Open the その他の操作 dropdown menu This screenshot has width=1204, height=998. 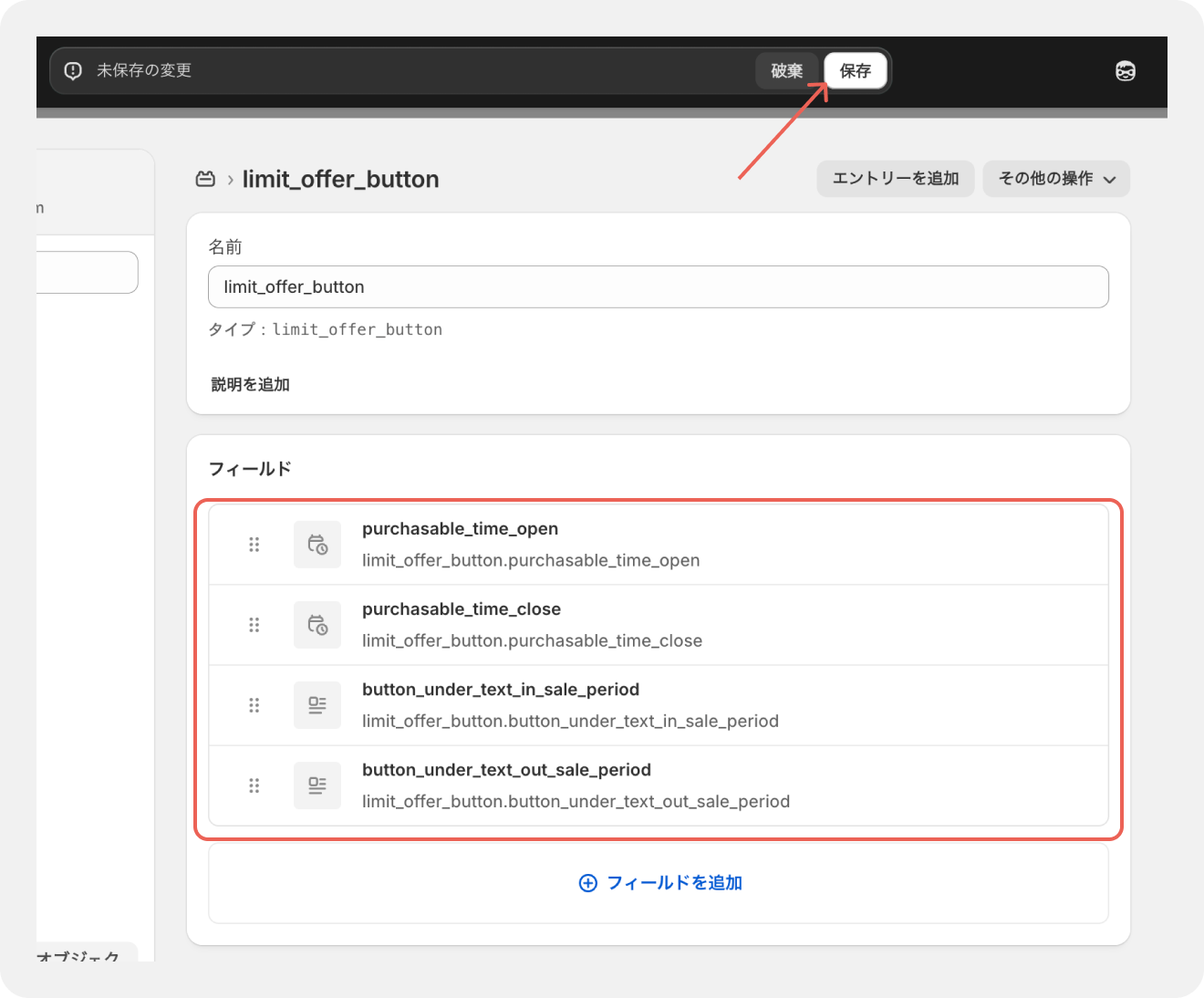(1055, 179)
